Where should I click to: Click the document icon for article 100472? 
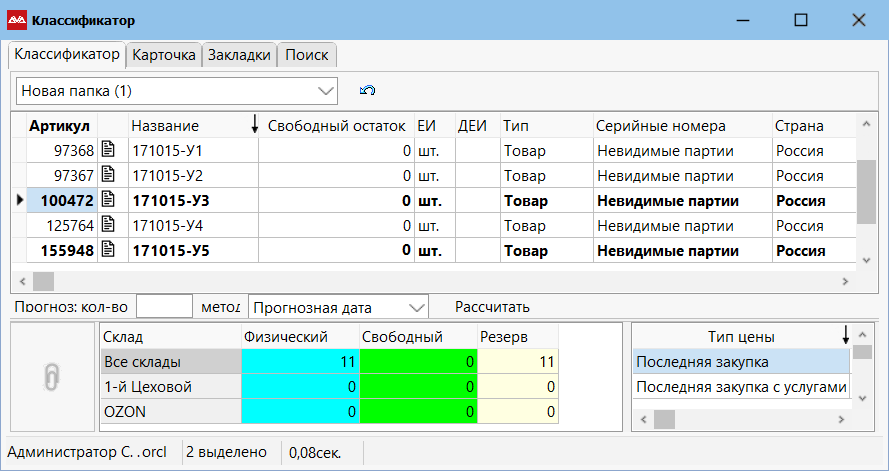click(x=109, y=200)
